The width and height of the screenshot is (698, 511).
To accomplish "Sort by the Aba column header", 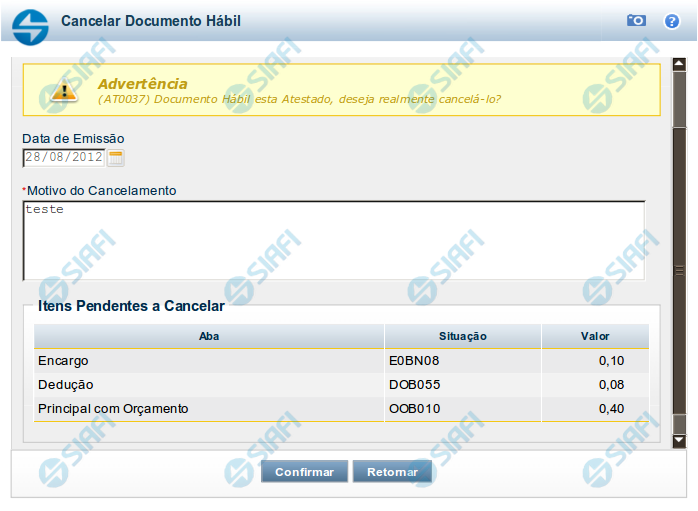I will pyautogui.click(x=209, y=337).
